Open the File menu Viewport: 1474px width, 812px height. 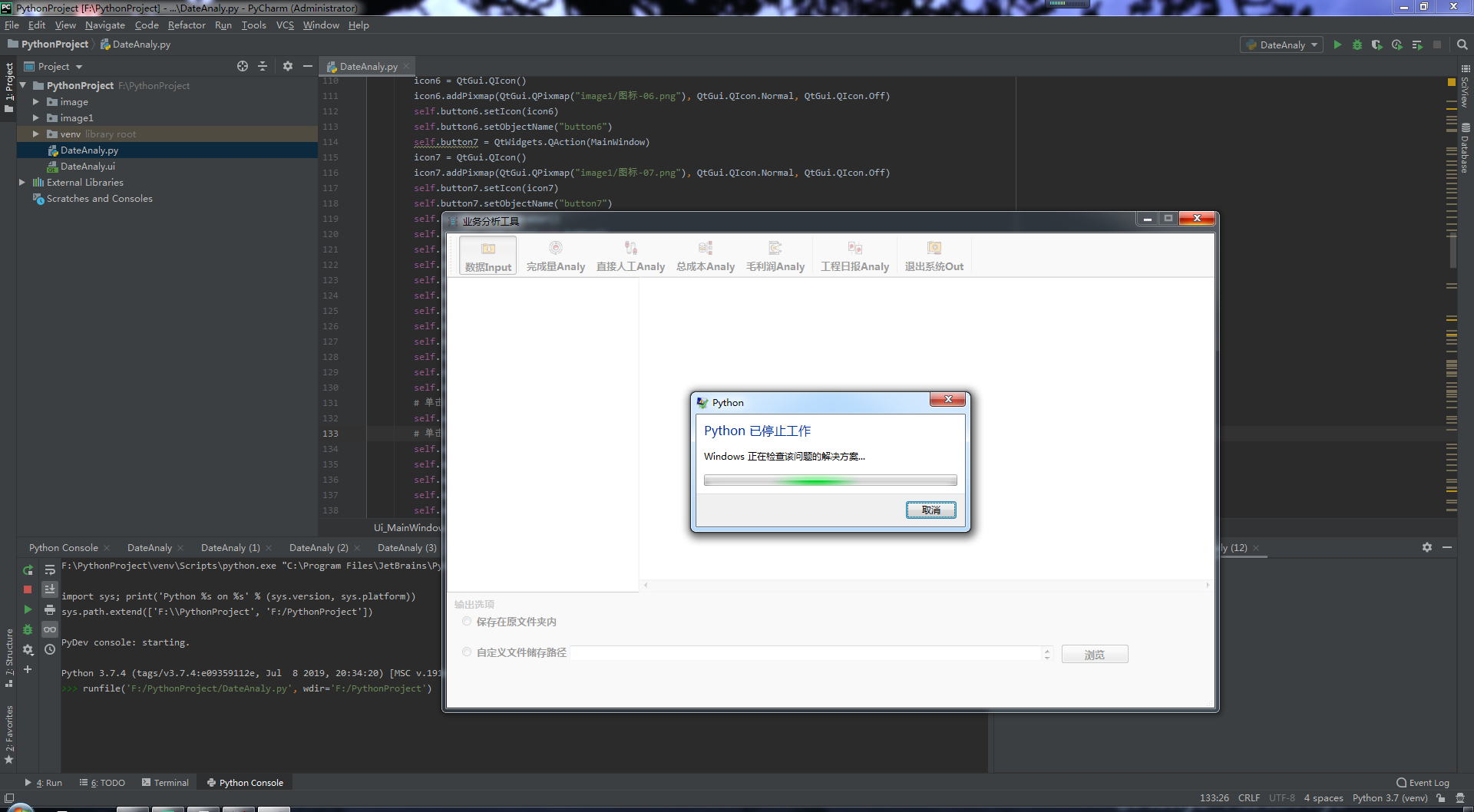[x=12, y=25]
